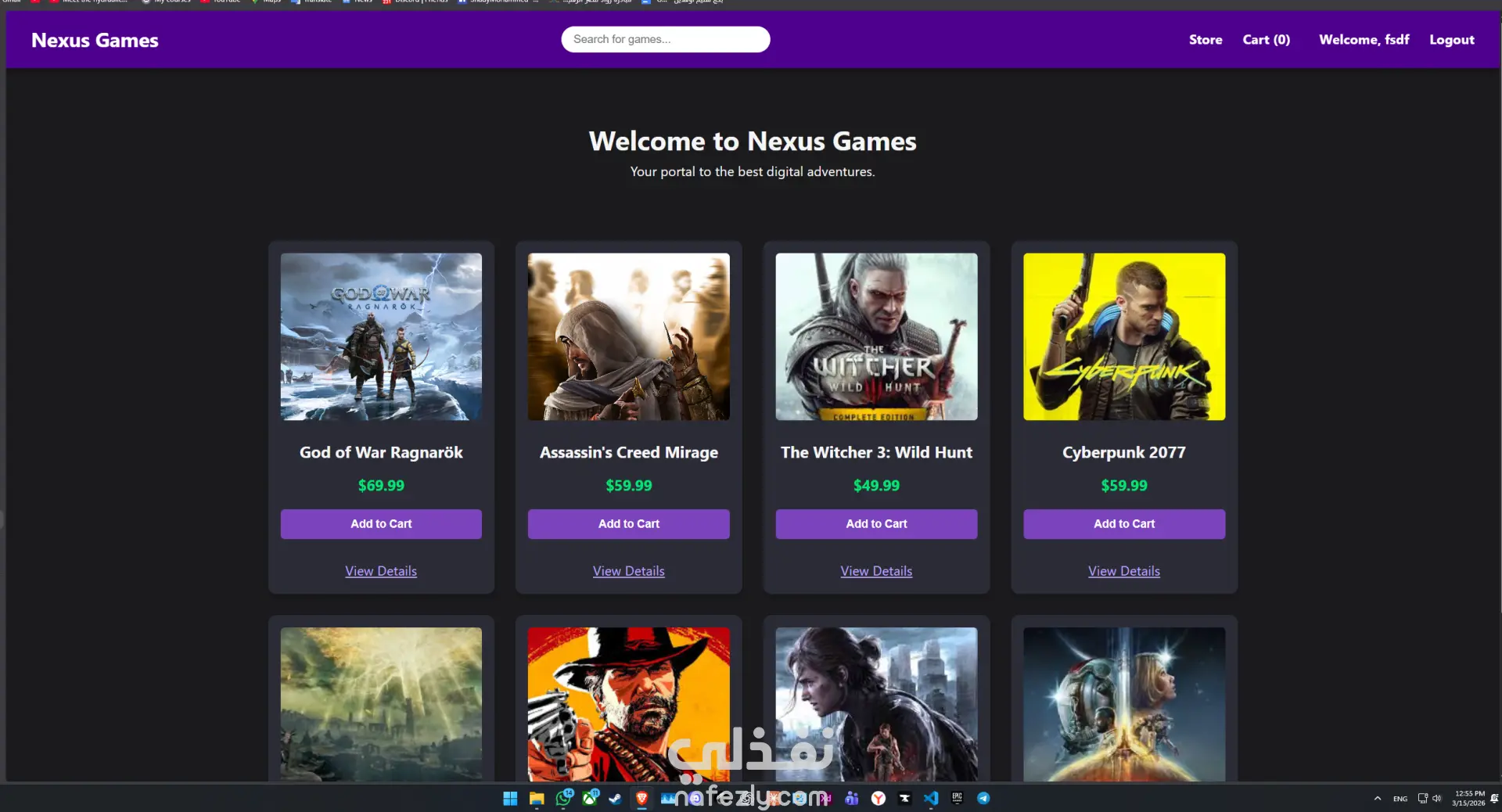View details for The Witcher 3
Viewport: 1502px width, 812px height.
[x=876, y=571]
